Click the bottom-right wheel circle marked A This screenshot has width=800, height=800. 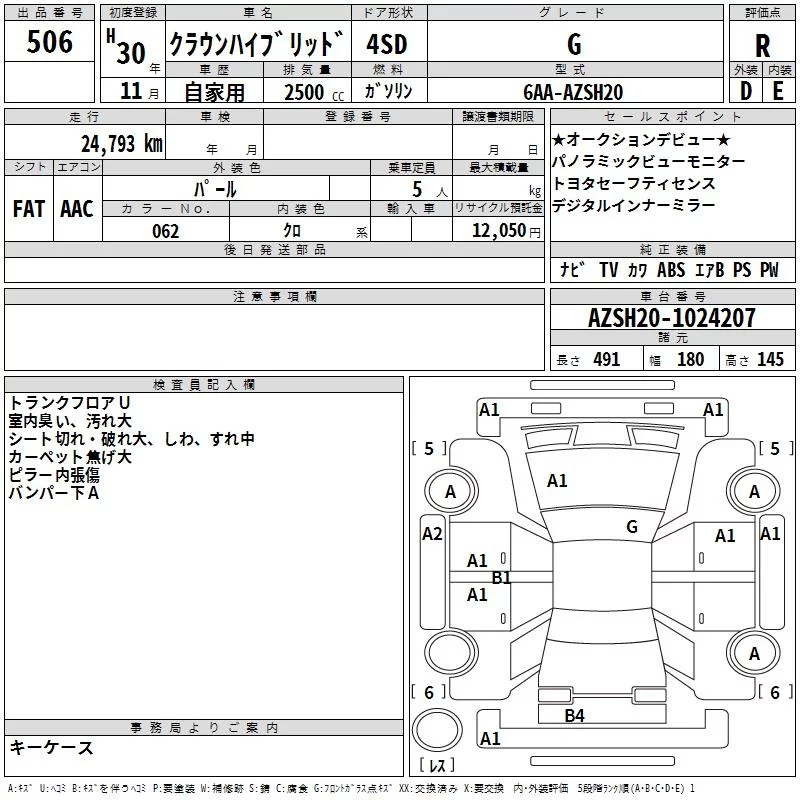754,653
